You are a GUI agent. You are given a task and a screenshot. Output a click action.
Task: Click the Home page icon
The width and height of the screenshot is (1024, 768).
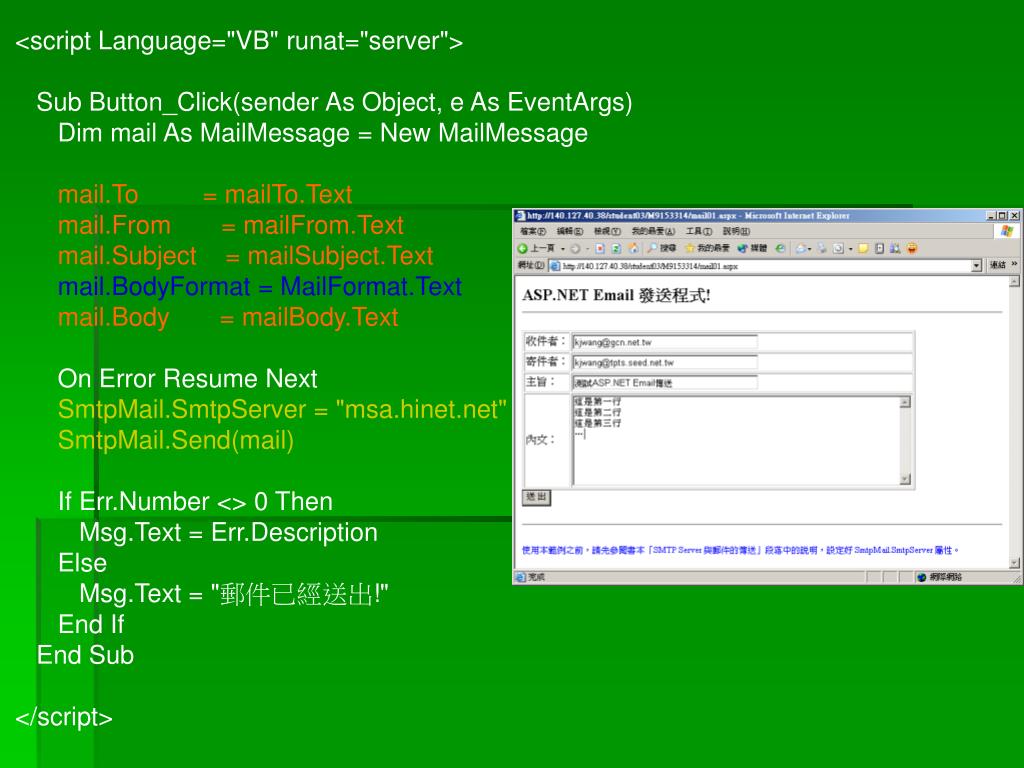(633, 249)
